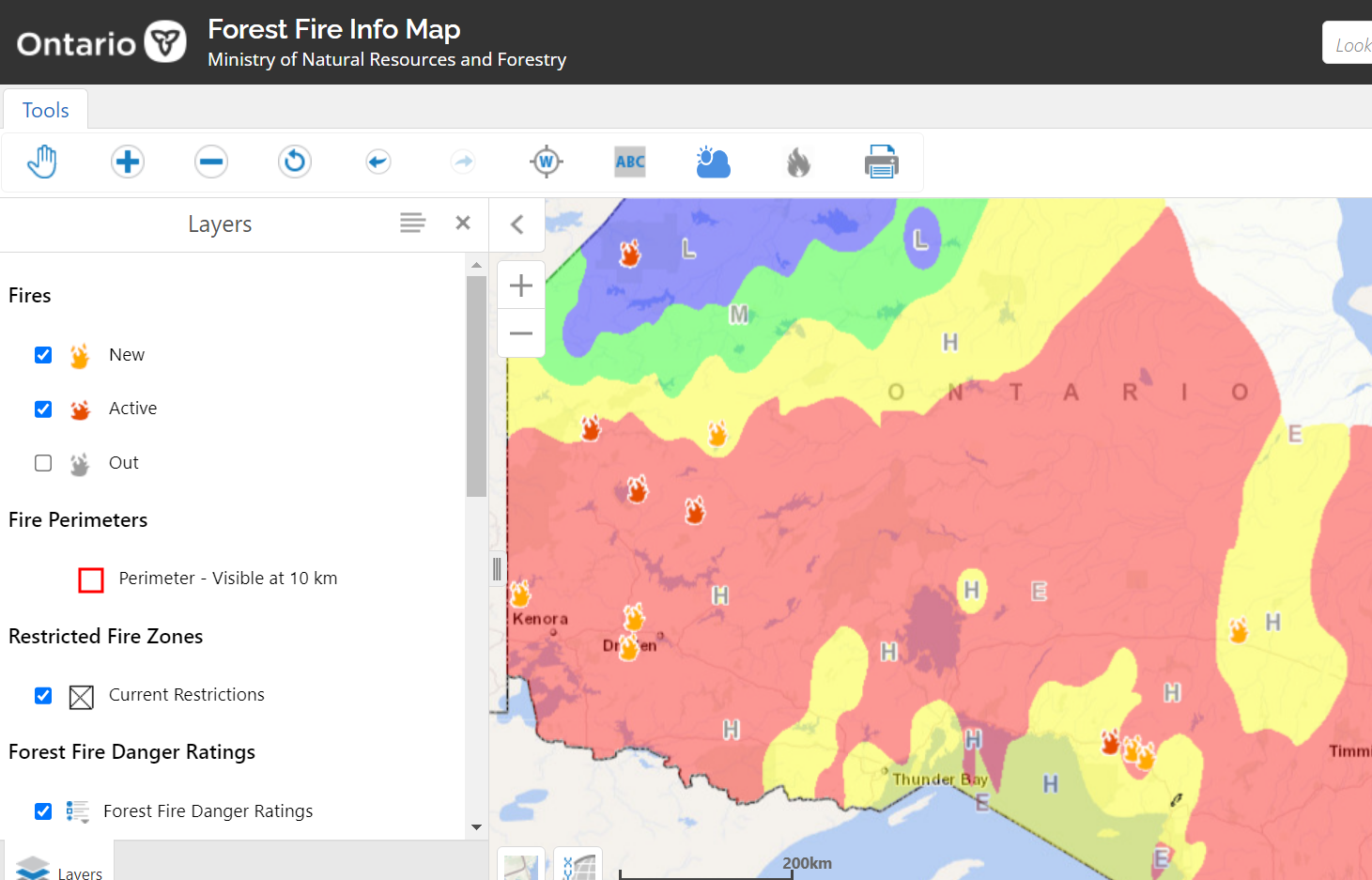1372x880 pixels.
Task: Uncheck the New fires checkbox
Action: point(43,355)
